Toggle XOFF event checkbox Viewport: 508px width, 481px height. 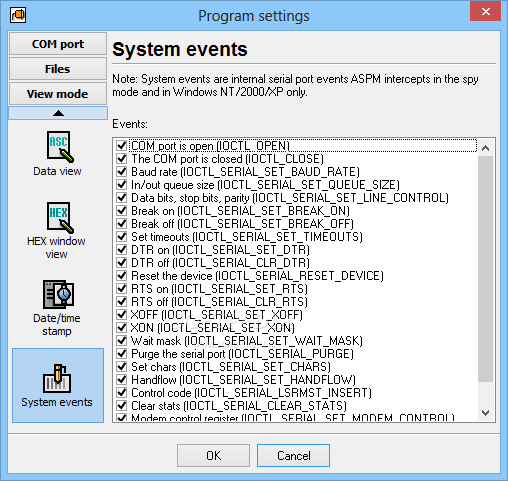coord(122,315)
